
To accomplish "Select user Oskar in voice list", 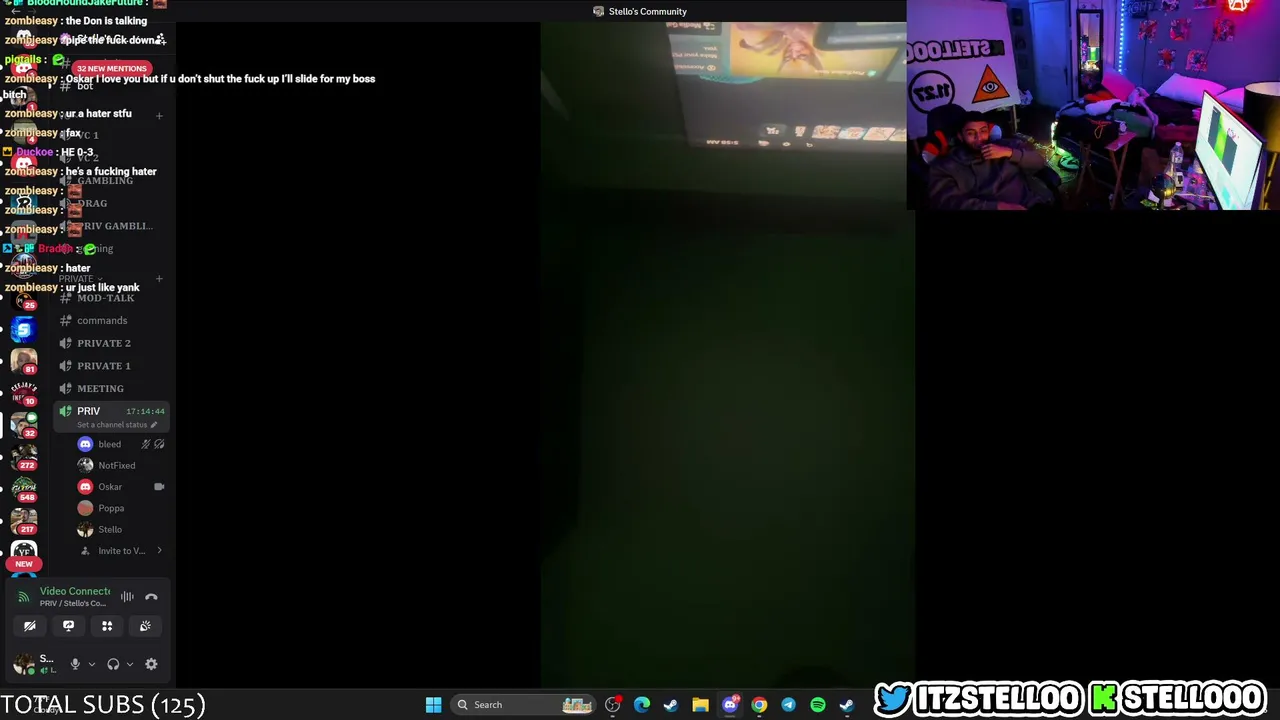I will (x=110, y=487).
